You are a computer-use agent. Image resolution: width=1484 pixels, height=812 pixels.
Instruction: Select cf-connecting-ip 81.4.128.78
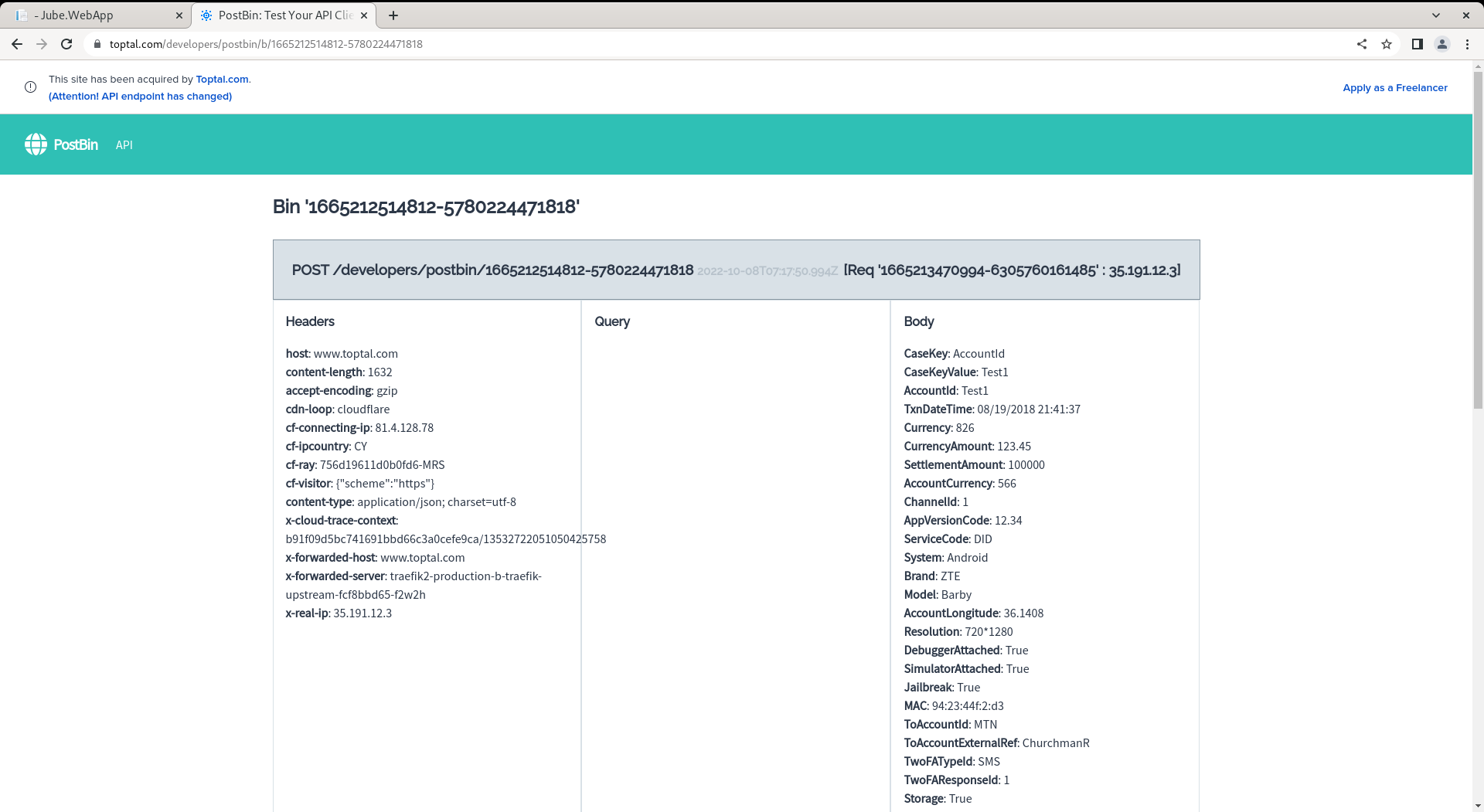pos(359,427)
